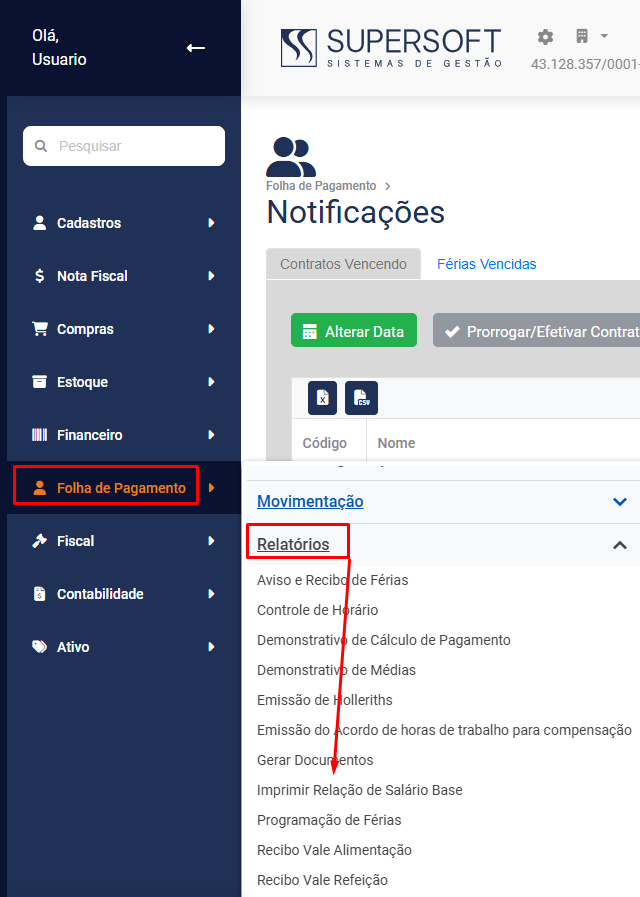Screen dimensions: 640x897
Task: Open the Emissão de Holleriths report
Action: coord(325,700)
